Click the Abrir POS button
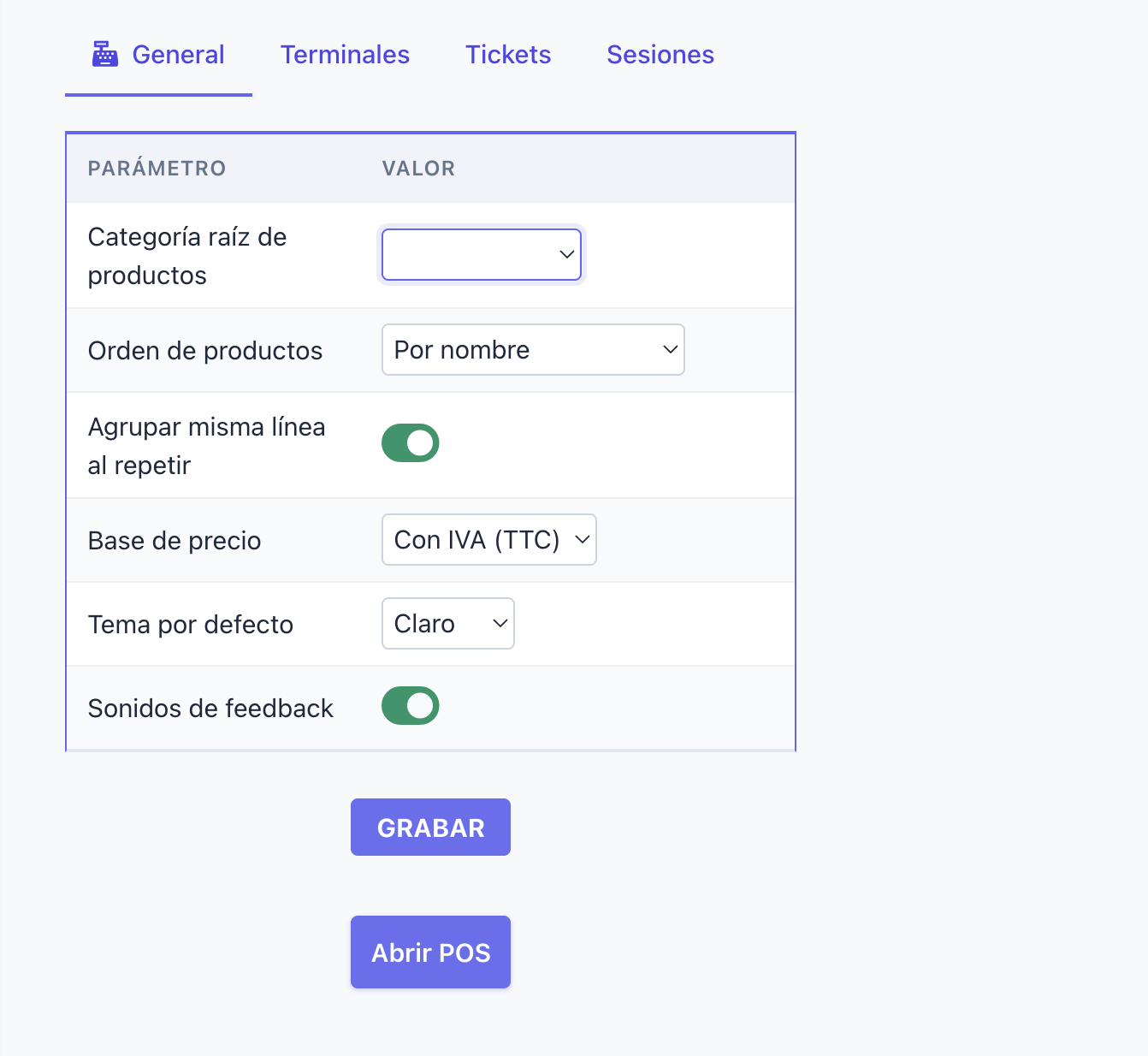Viewport: 1148px width, 1056px height. (430, 952)
